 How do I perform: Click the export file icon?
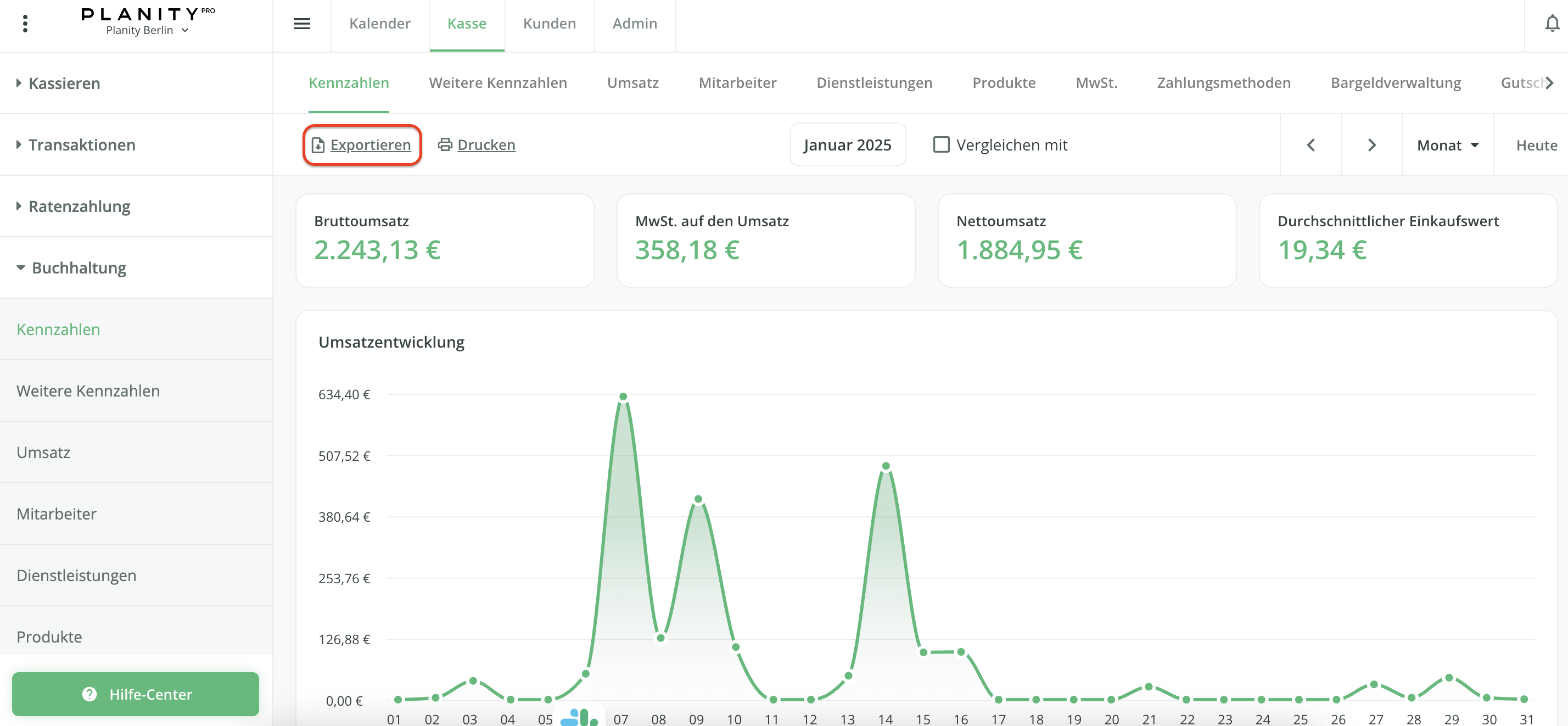(318, 145)
